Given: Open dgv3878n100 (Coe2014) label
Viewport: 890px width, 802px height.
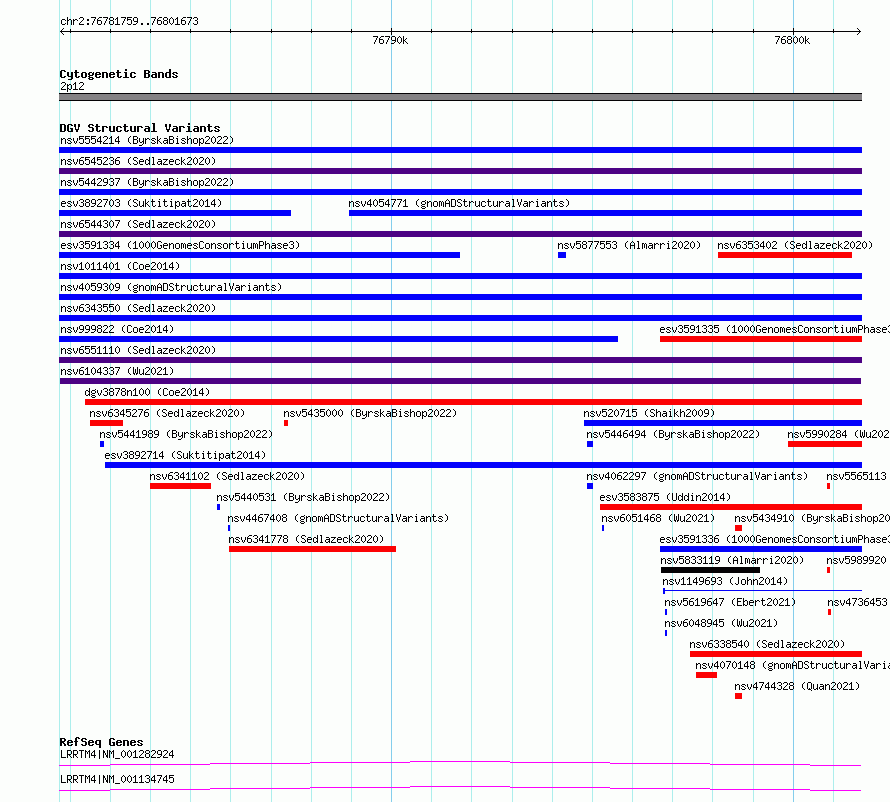Looking at the screenshot, I should (x=147, y=392).
